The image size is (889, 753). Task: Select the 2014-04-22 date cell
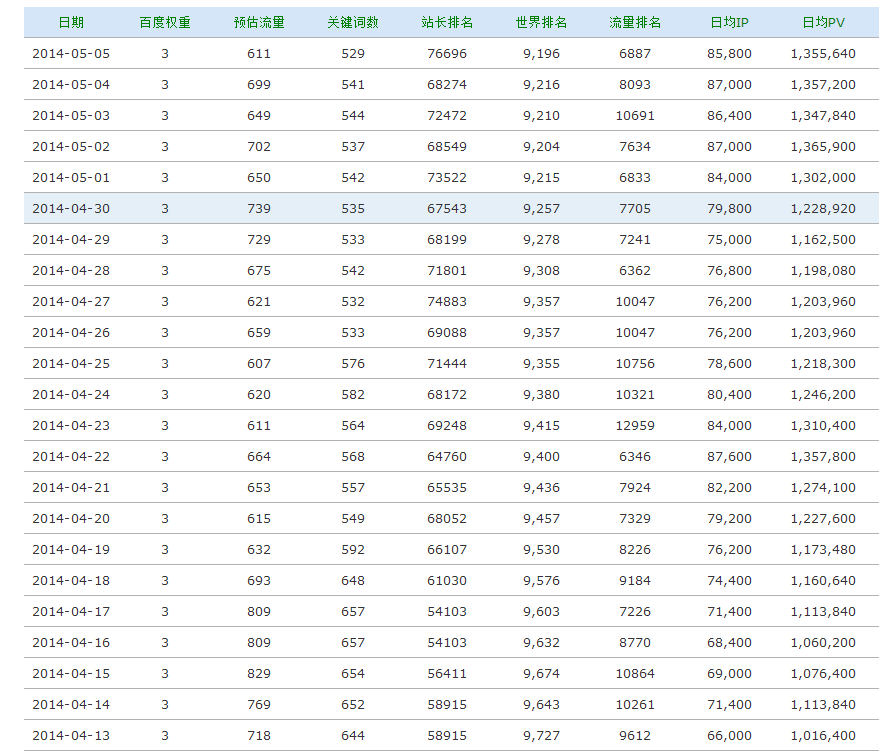click(71, 456)
